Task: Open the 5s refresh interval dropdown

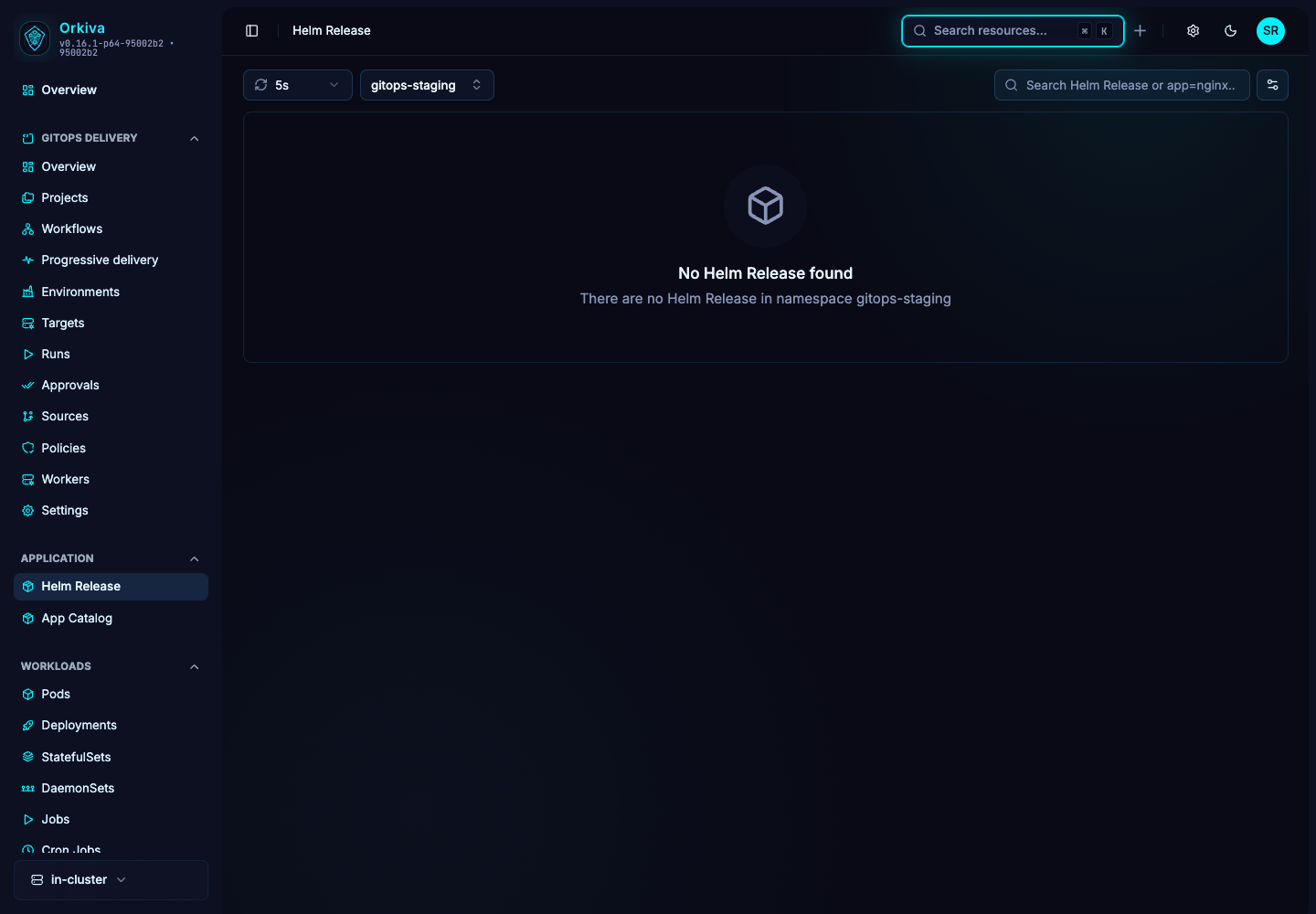Action: [298, 85]
